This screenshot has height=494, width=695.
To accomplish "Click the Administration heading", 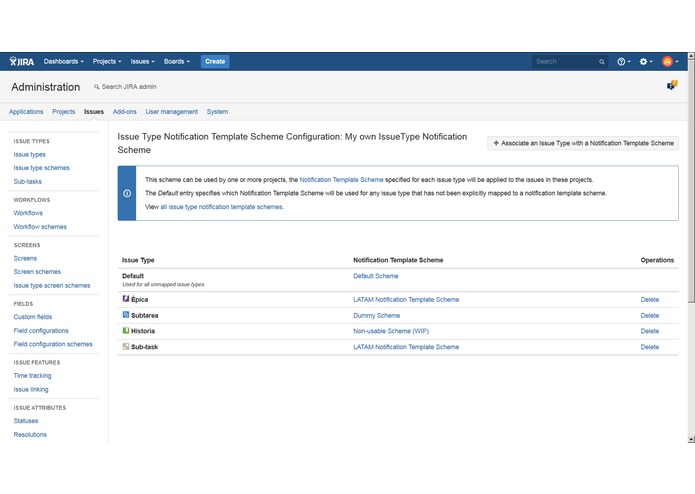I will (46, 87).
